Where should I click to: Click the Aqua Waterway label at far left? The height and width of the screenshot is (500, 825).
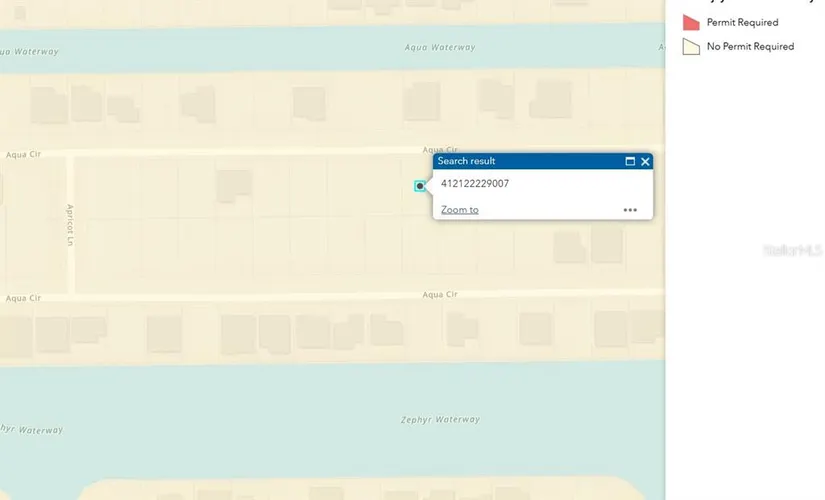click(28, 51)
